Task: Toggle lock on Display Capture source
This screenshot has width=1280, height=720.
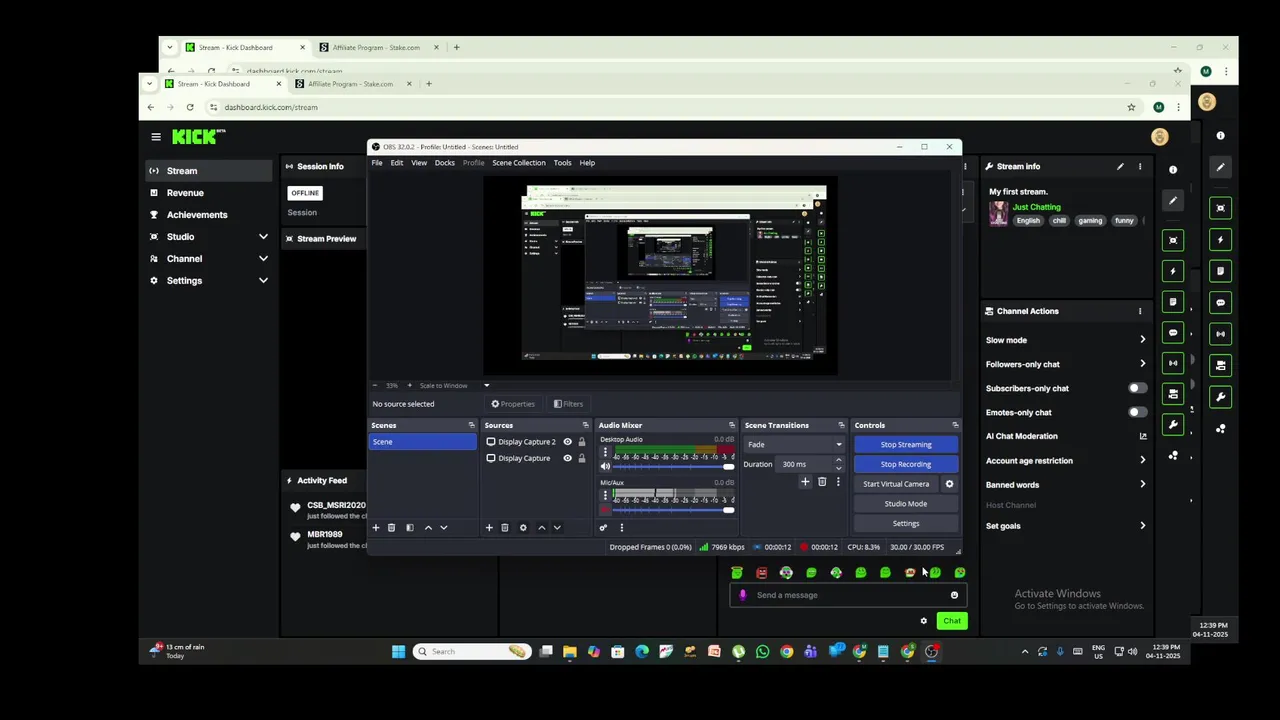Action: (x=581, y=458)
